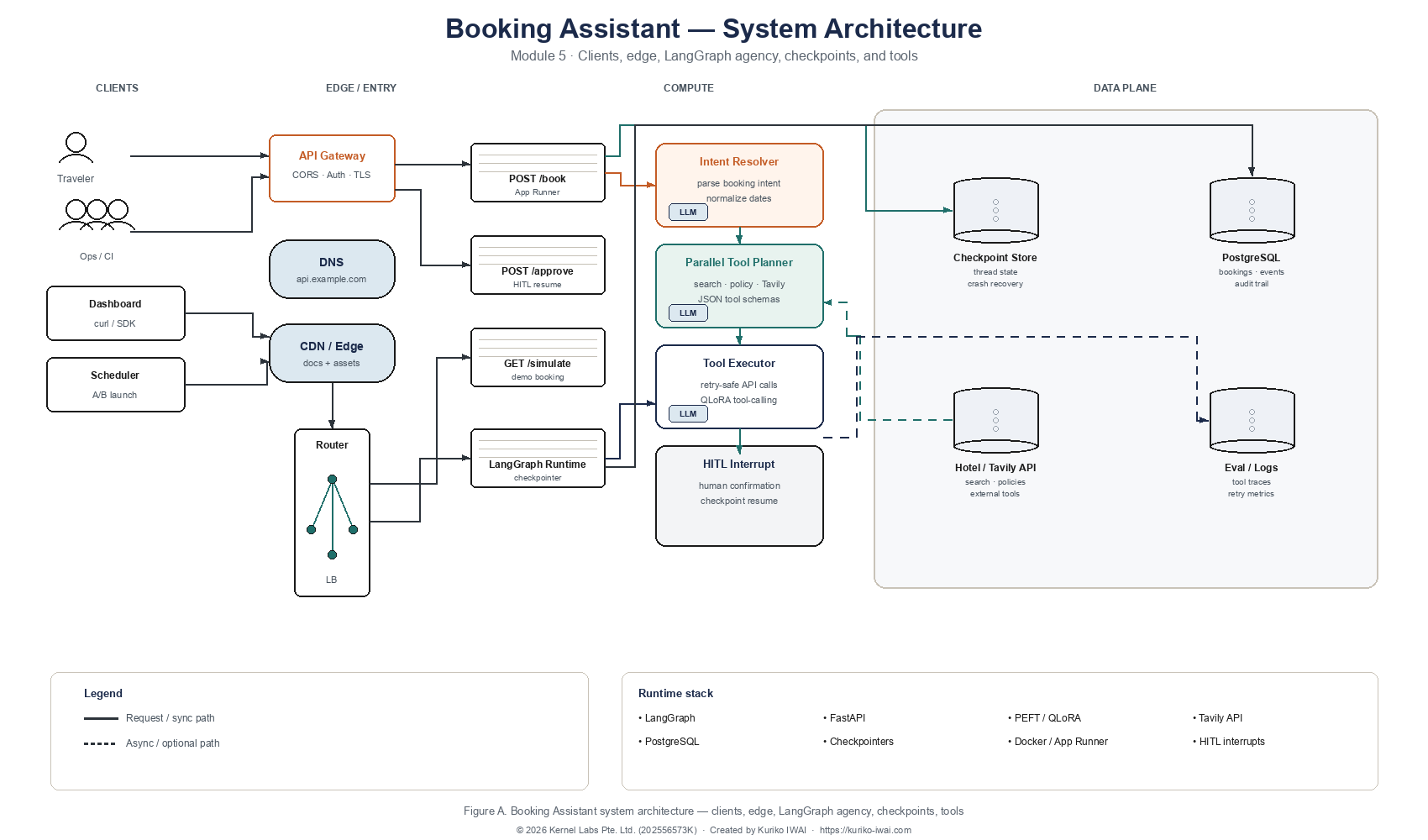This screenshot has width=1428, height=840.
Task: Click the solid line Request / sync legend sample
Action: (x=101, y=718)
